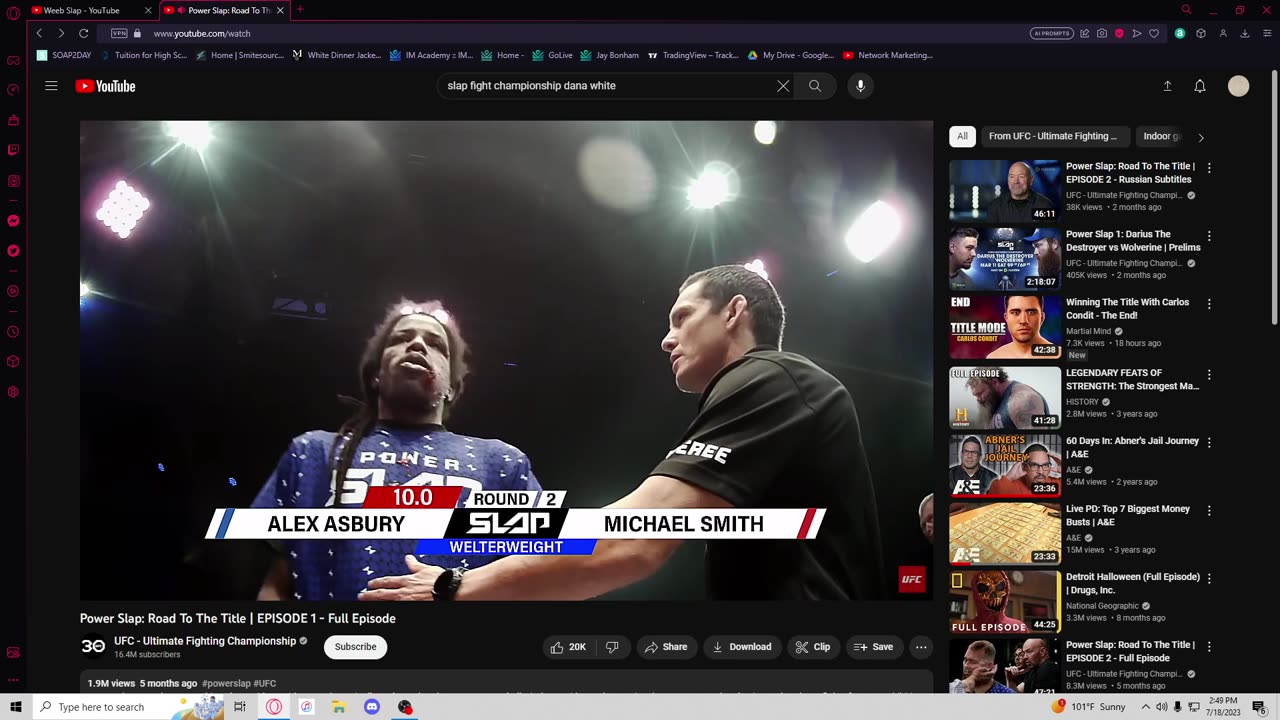The height and width of the screenshot is (720, 1280).
Task: Take snapshot with Opera camera icon
Action: click(x=1101, y=33)
